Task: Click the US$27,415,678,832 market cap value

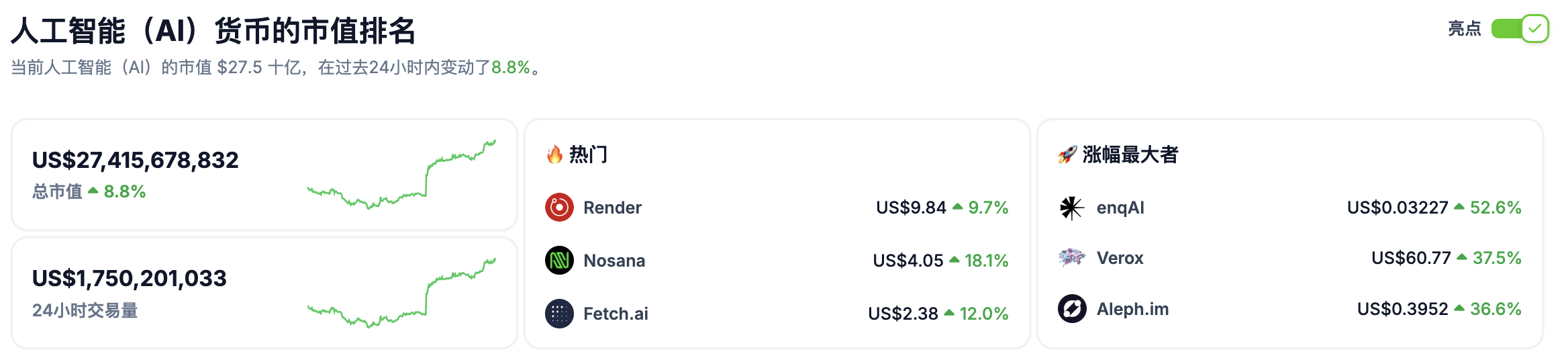Action: (x=136, y=160)
